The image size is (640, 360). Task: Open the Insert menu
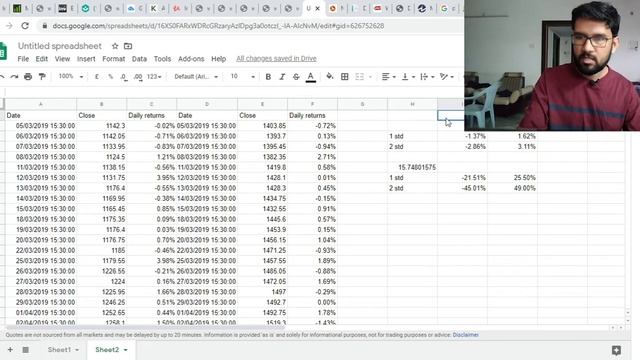tap(86, 59)
